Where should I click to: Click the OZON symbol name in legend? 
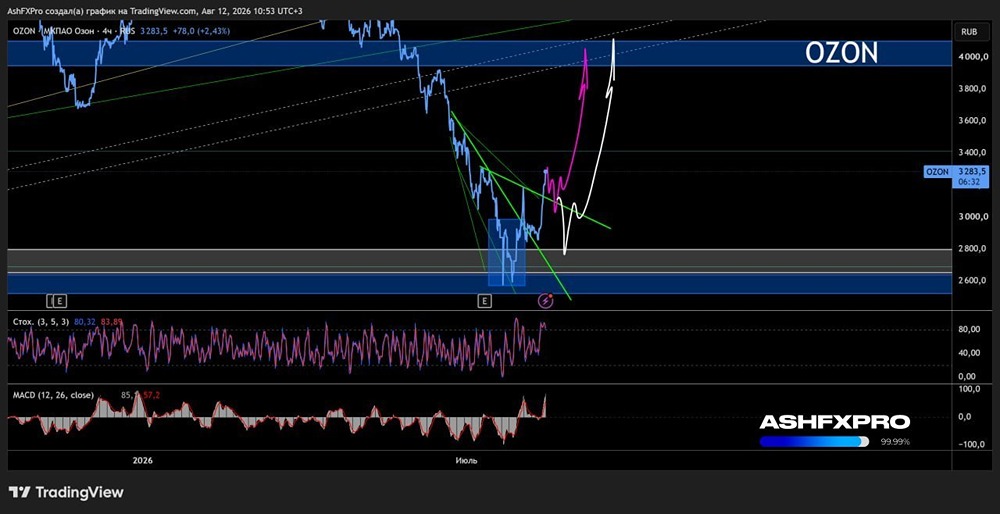24,31
